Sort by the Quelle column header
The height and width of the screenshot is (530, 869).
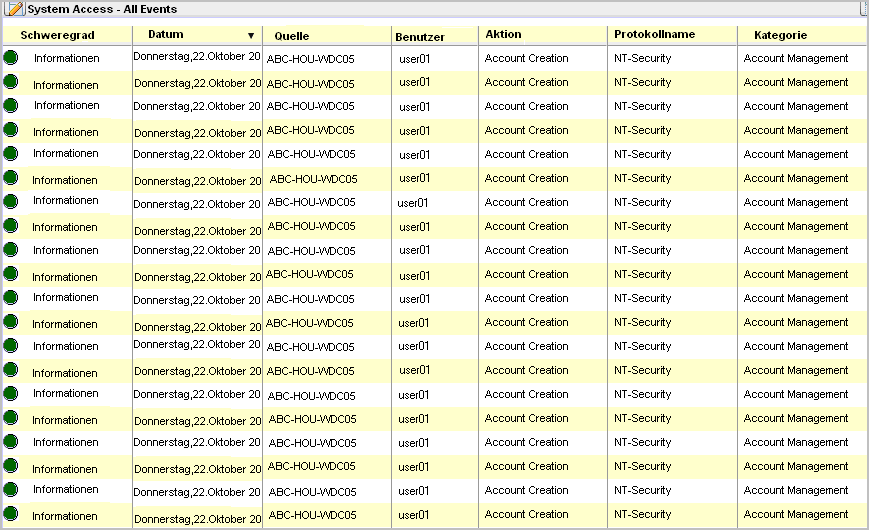click(x=291, y=36)
